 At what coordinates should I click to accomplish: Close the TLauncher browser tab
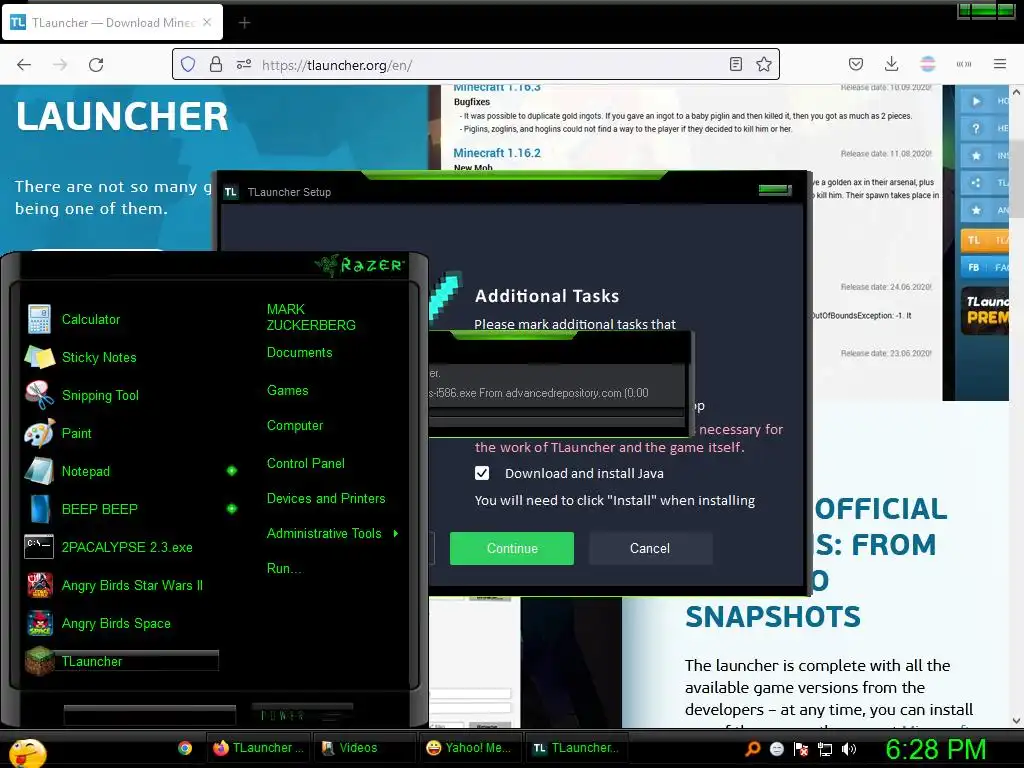[207, 22]
